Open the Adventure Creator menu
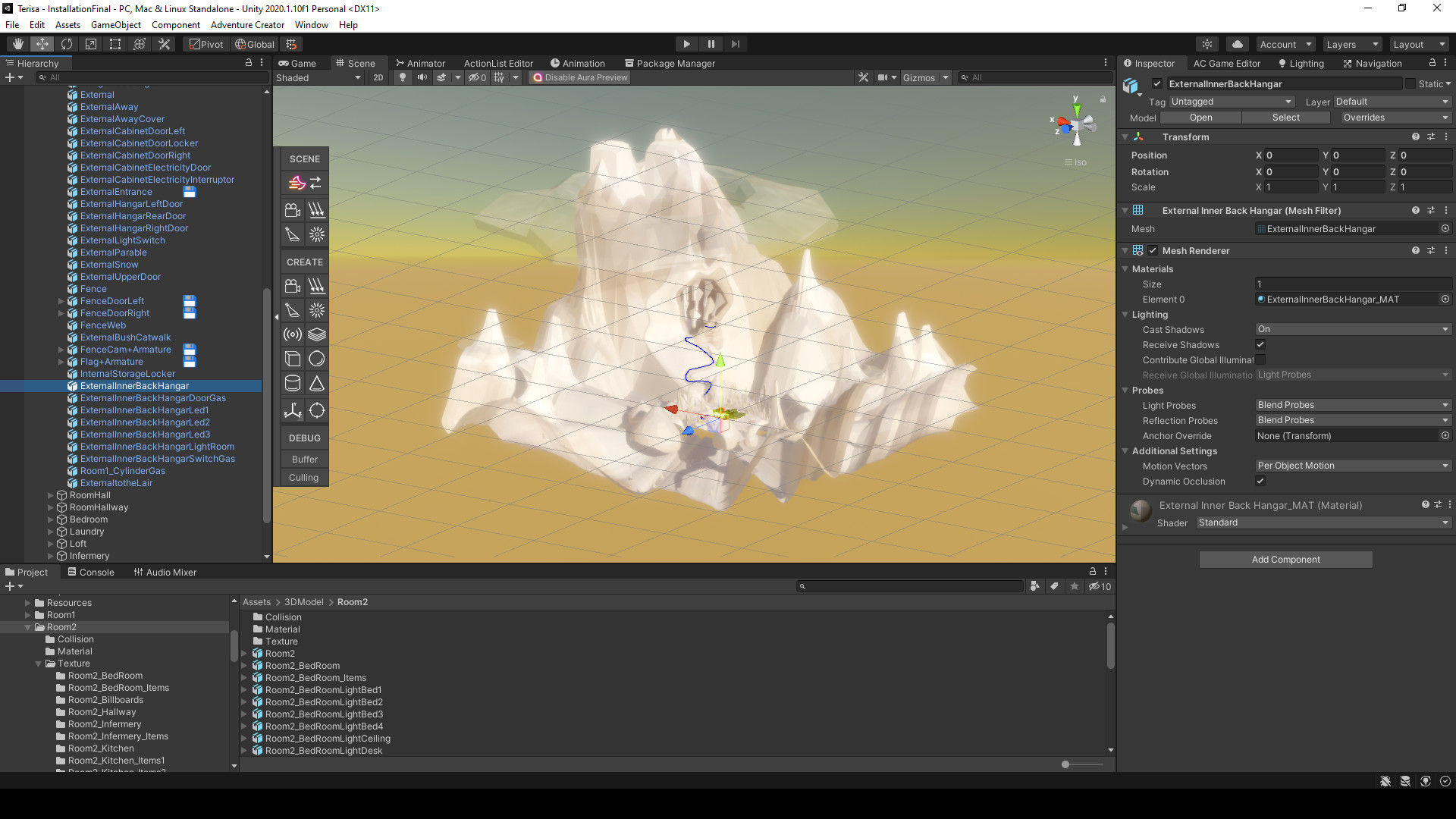Viewport: 1456px width, 819px height. [247, 25]
